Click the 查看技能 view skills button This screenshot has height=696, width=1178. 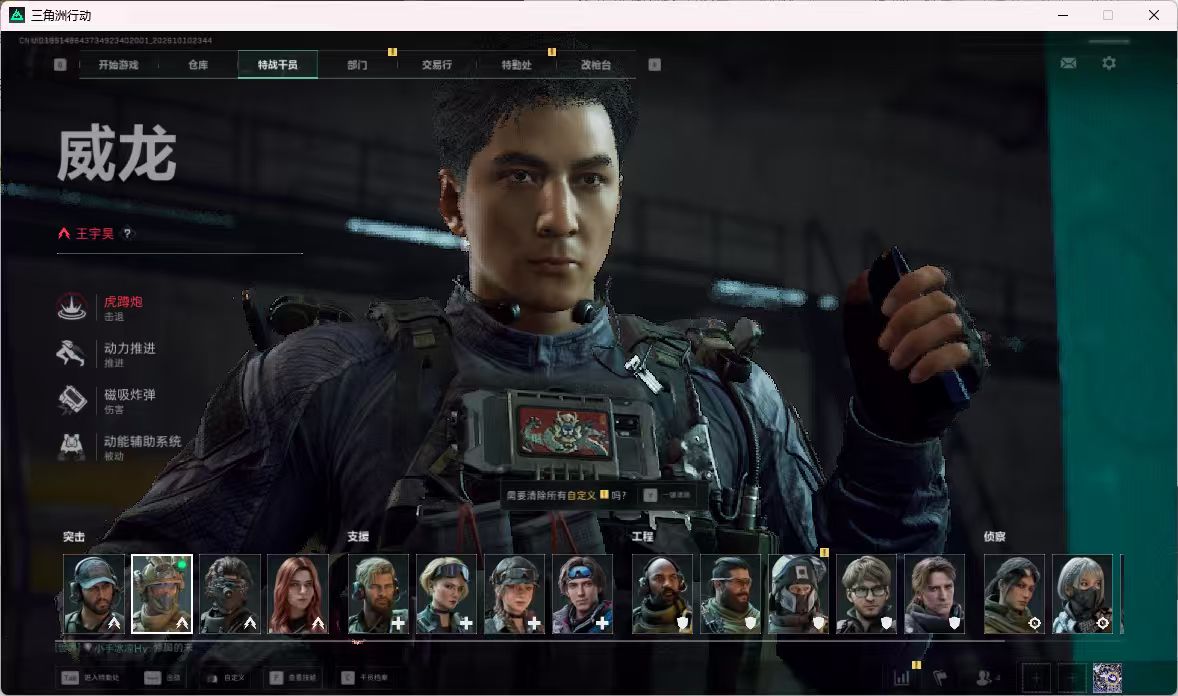[x=293, y=678]
